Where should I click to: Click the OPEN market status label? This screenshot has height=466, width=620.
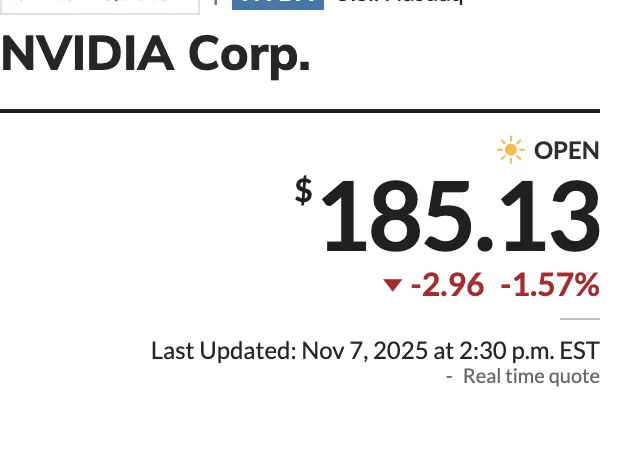[x=566, y=151]
